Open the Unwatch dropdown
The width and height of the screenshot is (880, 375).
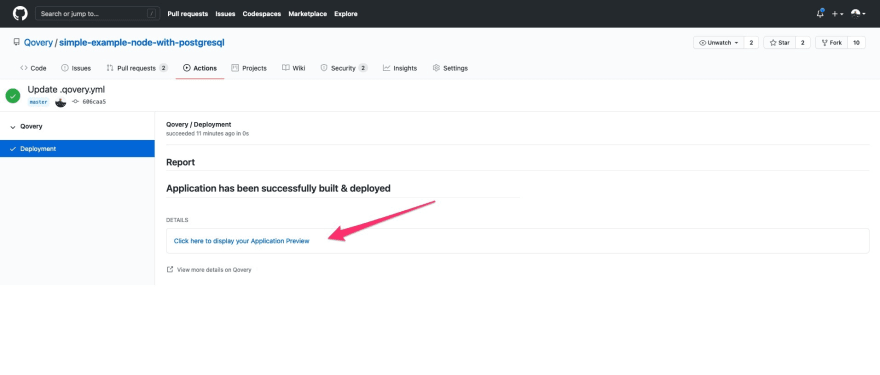pos(718,43)
